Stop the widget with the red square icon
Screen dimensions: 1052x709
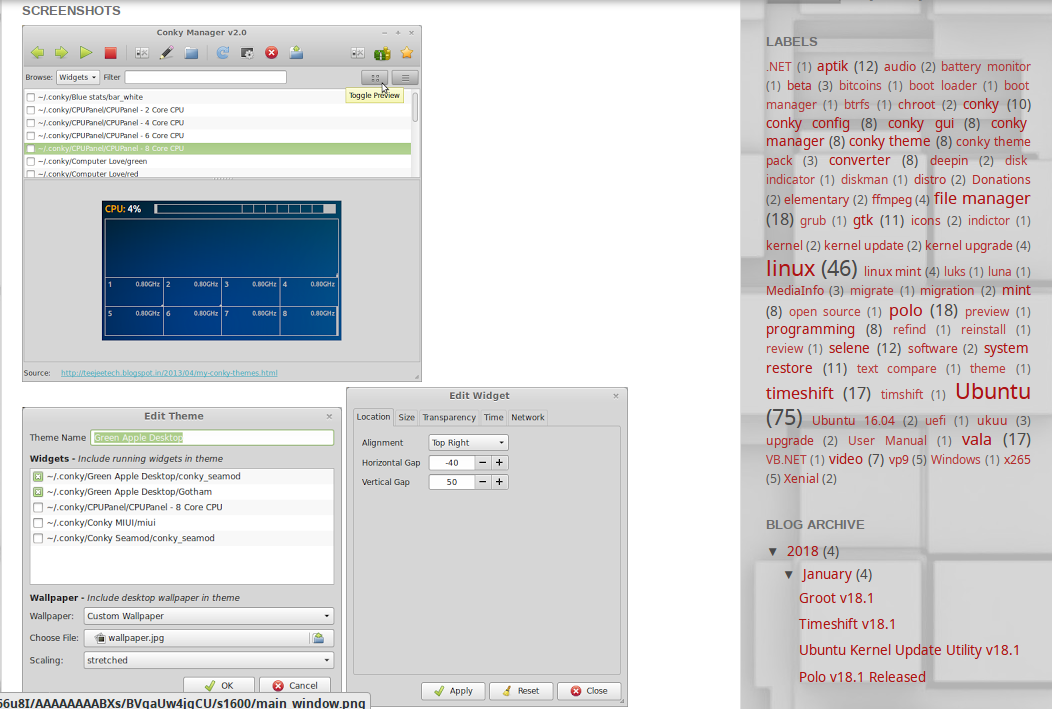click(111, 52)
